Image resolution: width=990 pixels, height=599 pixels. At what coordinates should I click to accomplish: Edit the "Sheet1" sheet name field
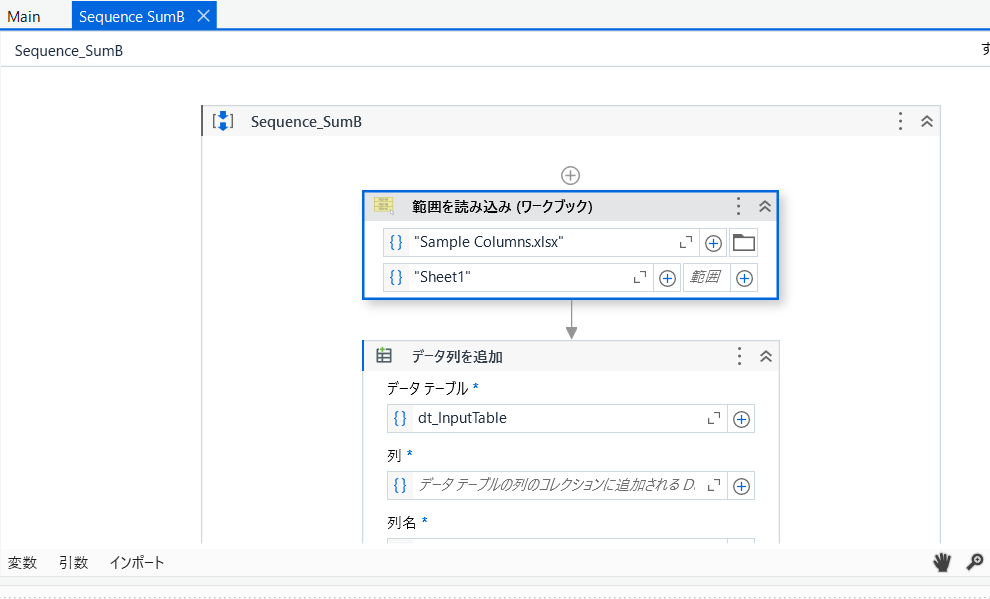tap(518, 278)
